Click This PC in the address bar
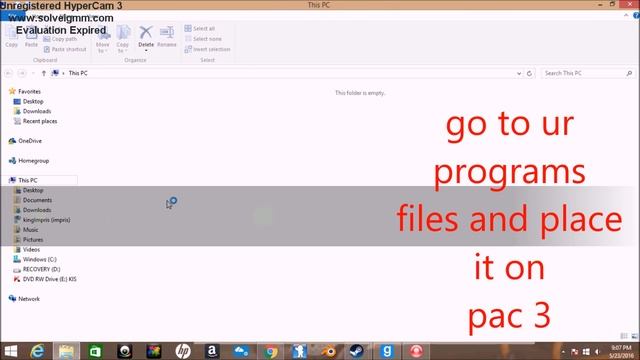This screenshot has width=640, height=360. click(x=78, y=73)
